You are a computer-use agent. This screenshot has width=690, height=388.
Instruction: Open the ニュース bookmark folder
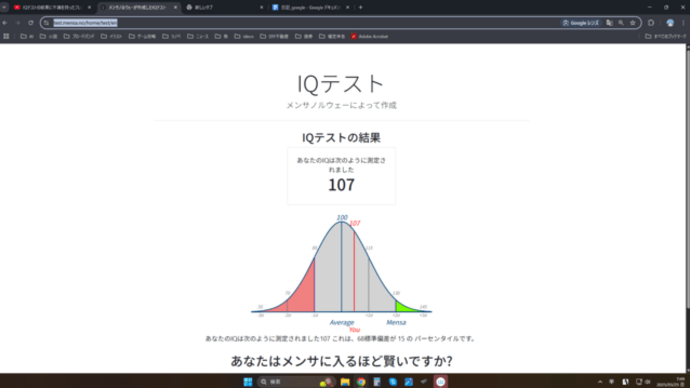(198, 37)
